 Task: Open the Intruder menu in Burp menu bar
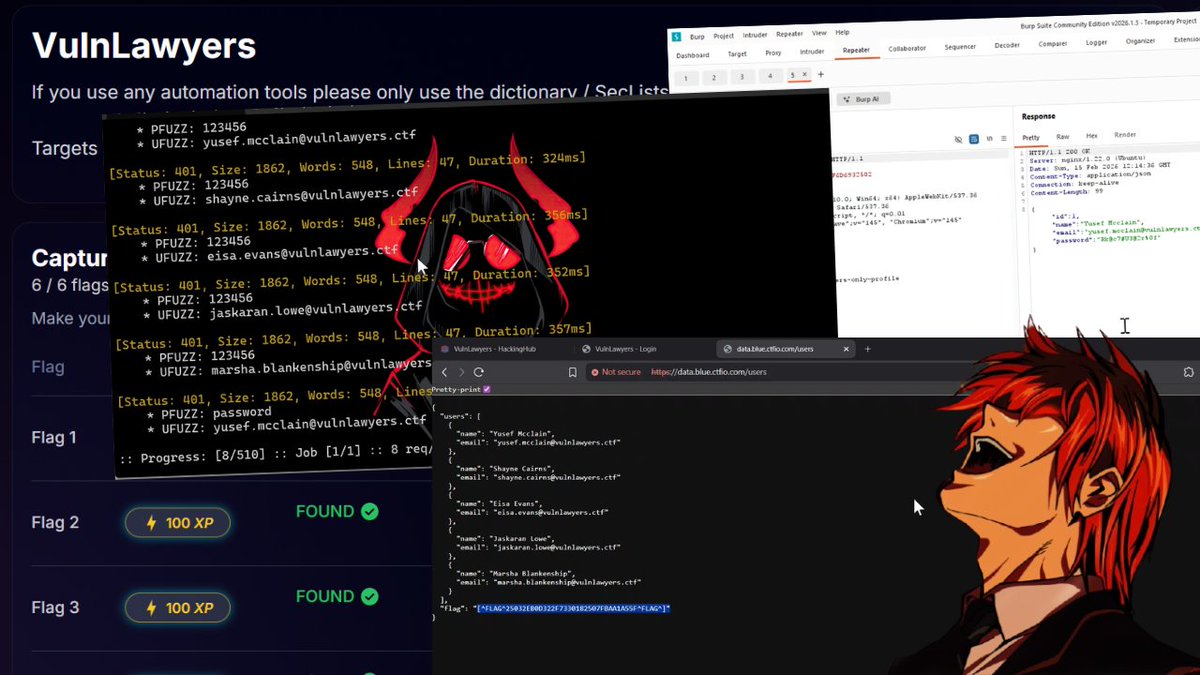755,34
